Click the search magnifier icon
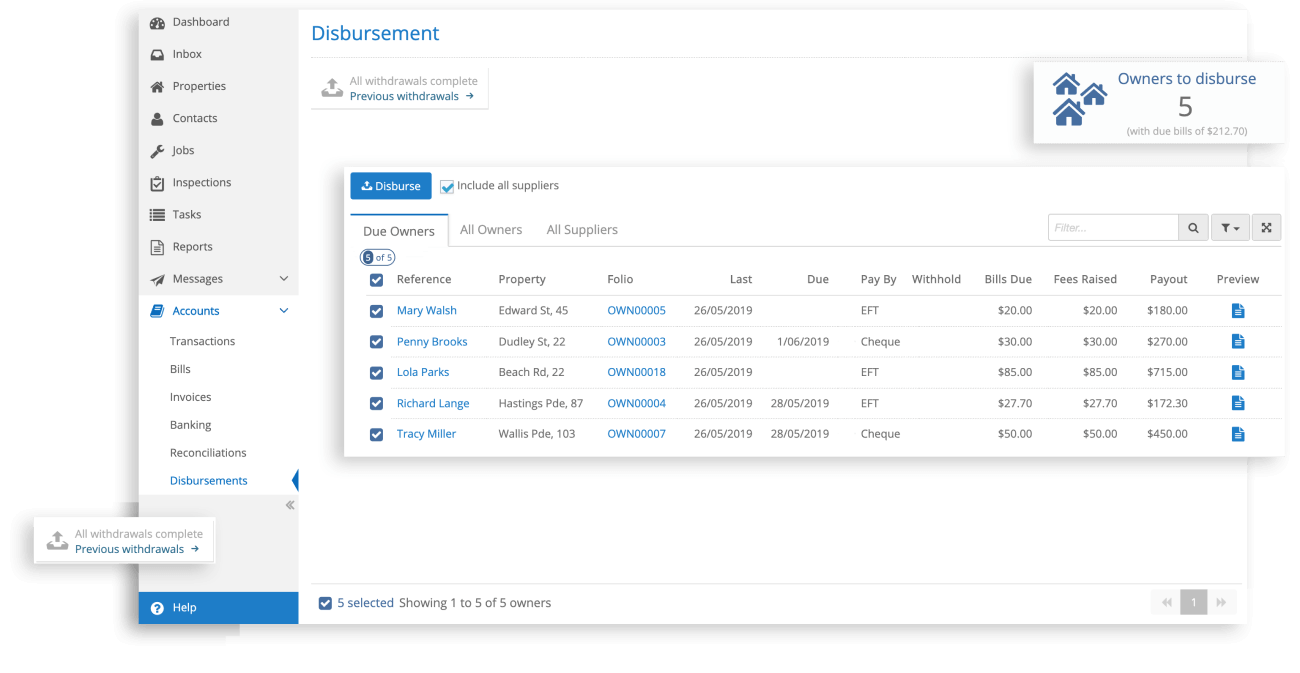The width and height of the screenshot is (1300, 673). pyautogui.click(x=1193, y=228)
